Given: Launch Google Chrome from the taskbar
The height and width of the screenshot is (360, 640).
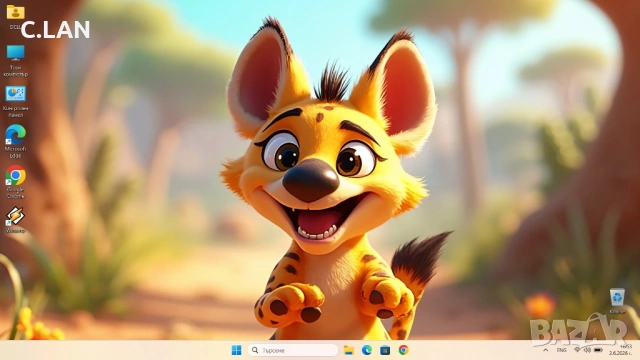Looking at the screenshot, I should pyautogui.click(x=403, y=350).
